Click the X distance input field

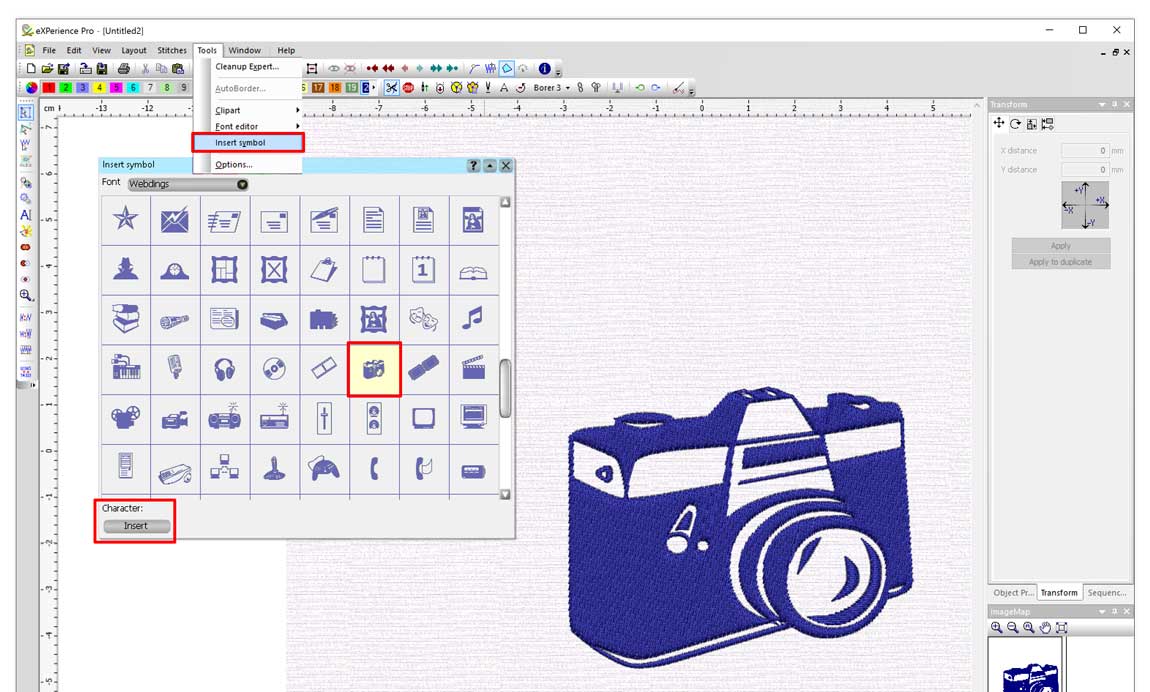point(1085,150)
